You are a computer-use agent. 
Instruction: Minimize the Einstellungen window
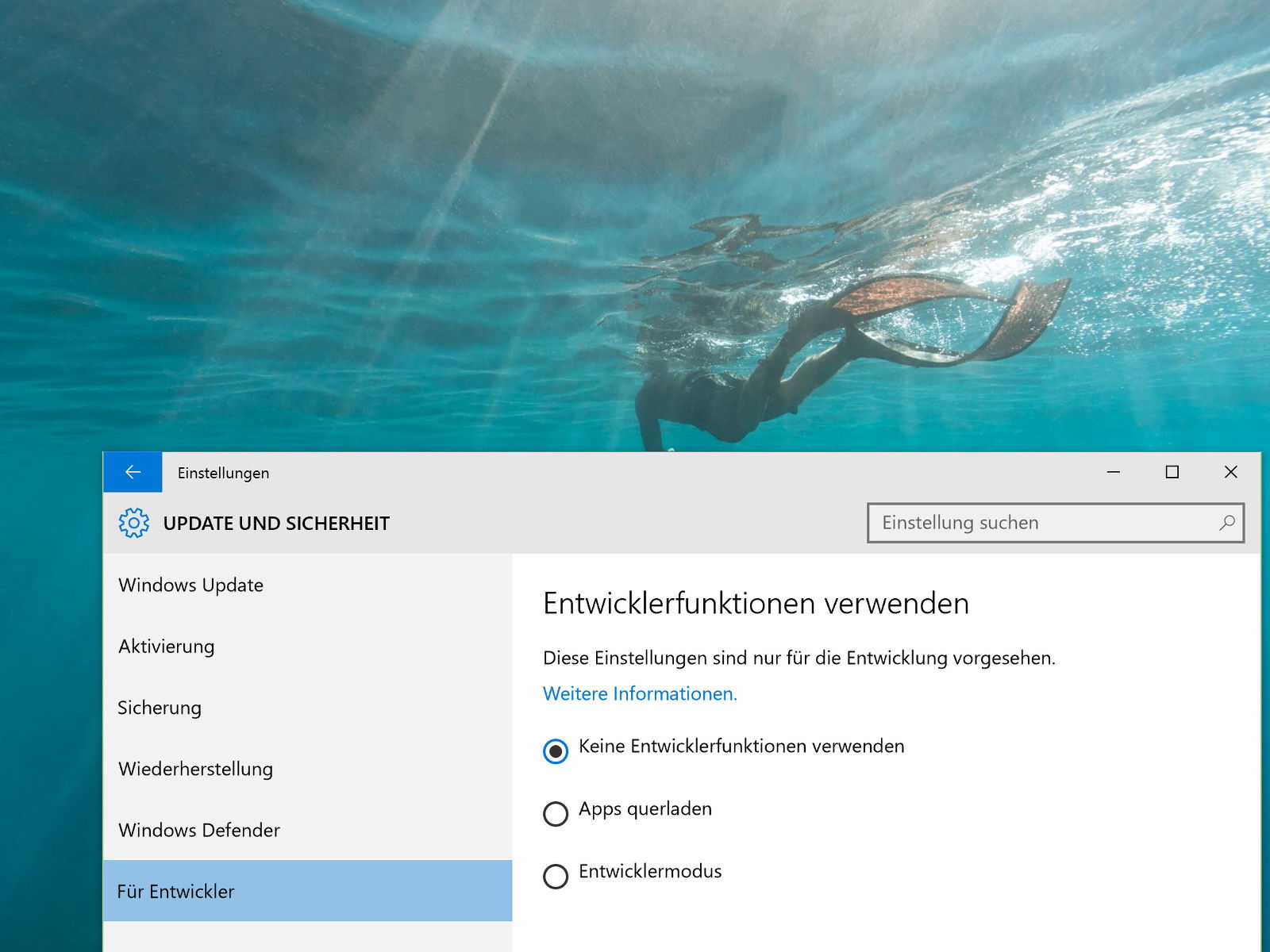[x=1114, y=472]
